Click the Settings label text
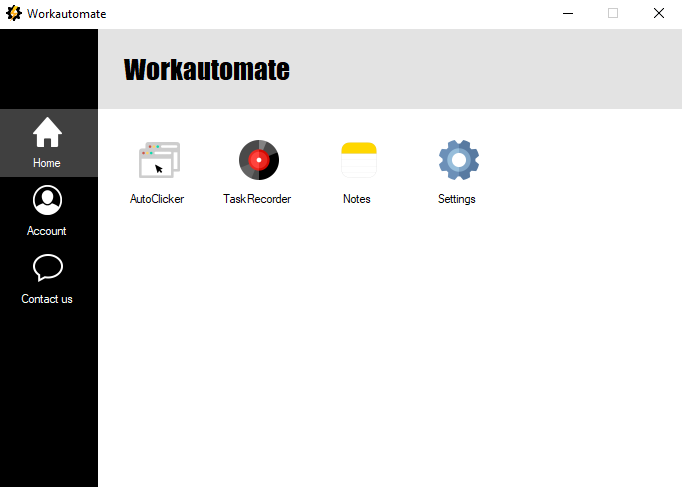 pyautogui.click(x=457, y=199)
